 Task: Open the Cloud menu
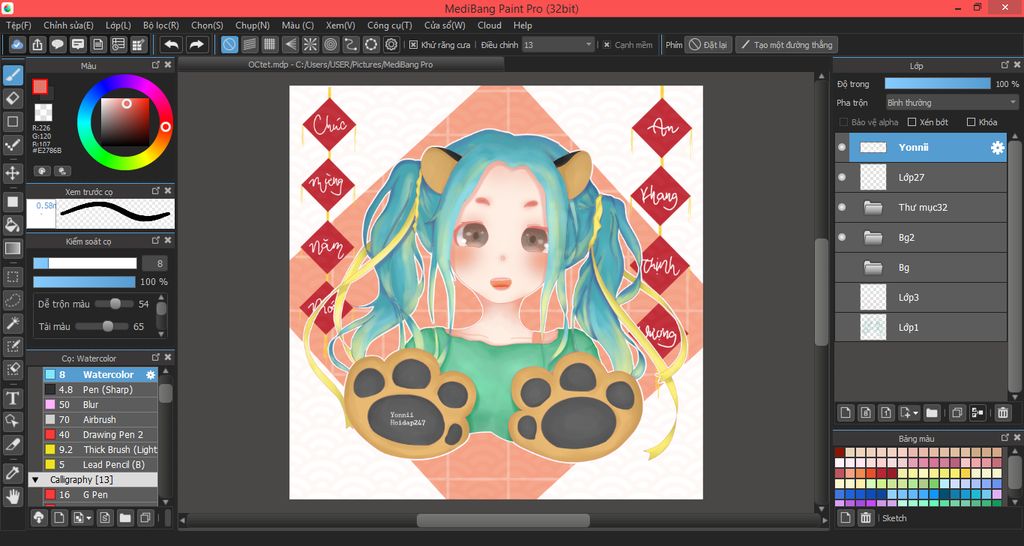coord(489,25)
